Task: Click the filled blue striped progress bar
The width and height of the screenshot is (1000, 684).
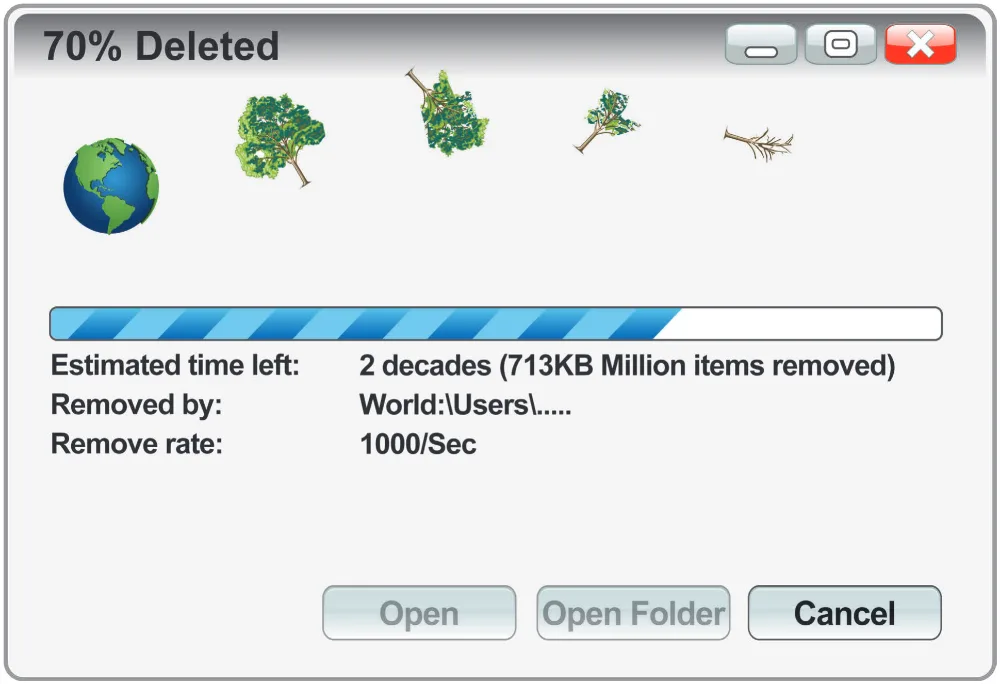Action: [365, 324]
